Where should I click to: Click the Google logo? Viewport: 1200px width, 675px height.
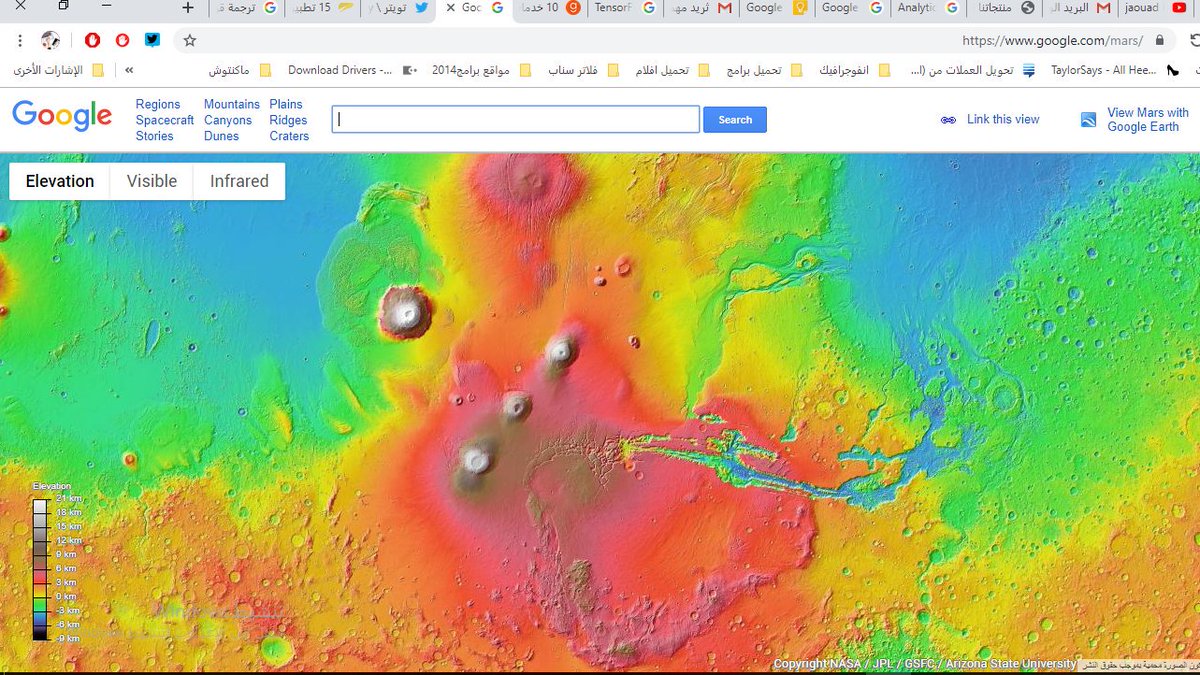click(62, 116)
